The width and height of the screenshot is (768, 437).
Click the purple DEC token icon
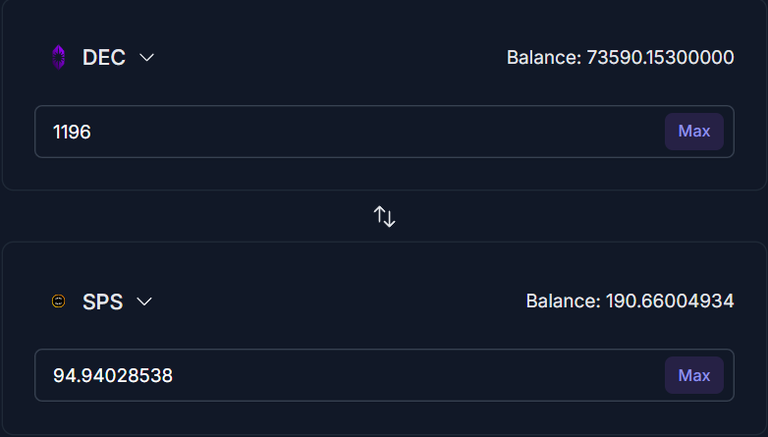click(58, 57)
